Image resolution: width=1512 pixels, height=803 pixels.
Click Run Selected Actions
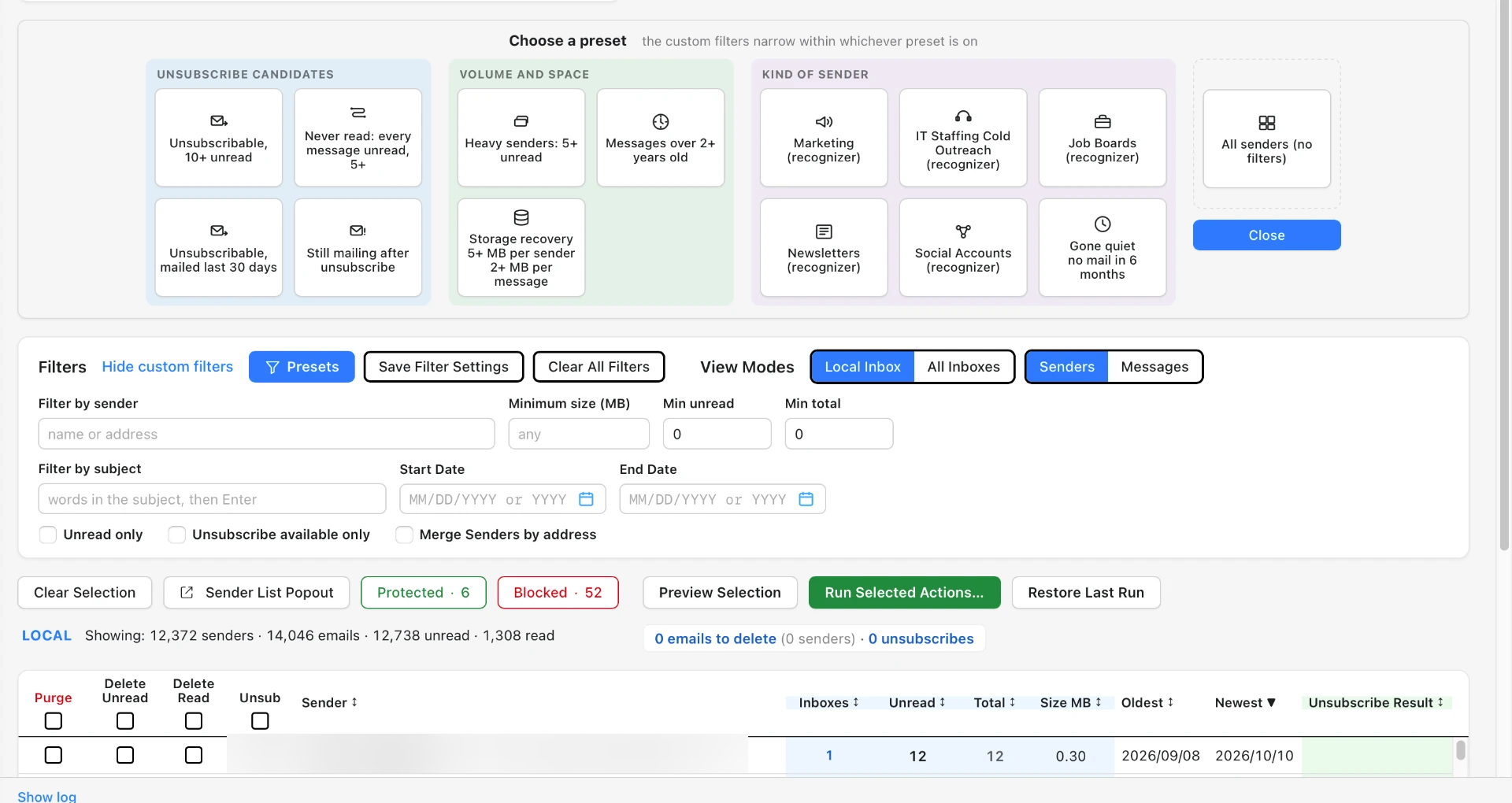(x=904, y=593)
